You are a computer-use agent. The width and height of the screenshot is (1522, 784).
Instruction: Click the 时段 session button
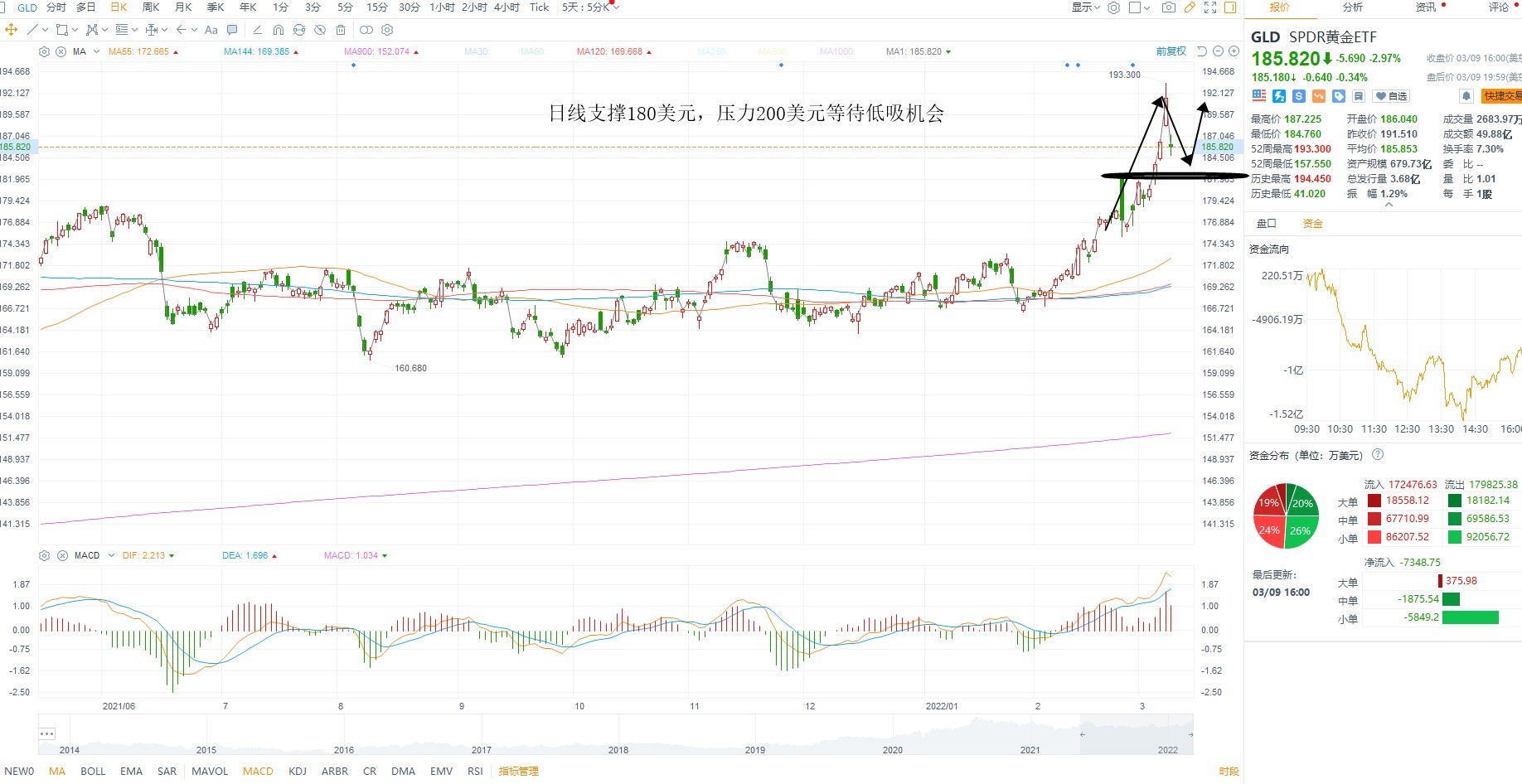click(1229, 772)
